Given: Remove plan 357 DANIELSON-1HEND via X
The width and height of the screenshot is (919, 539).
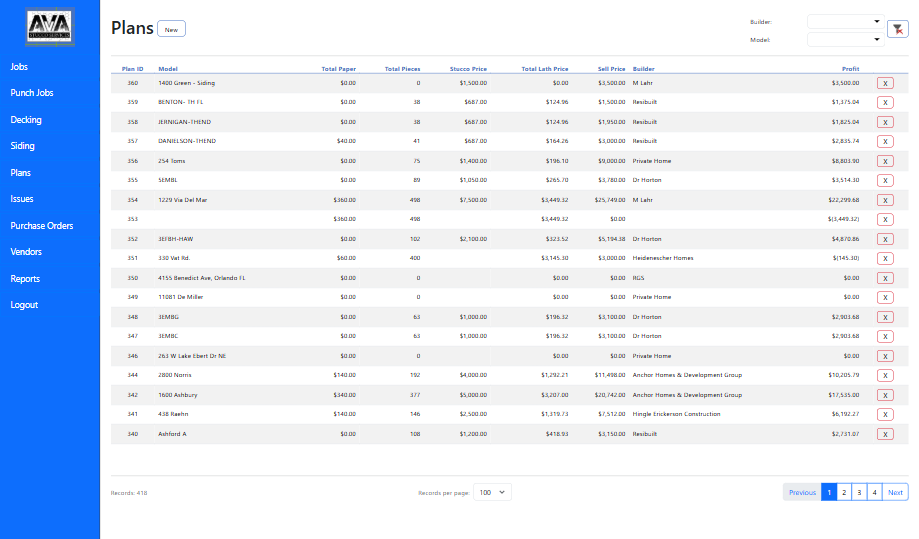Looking at the screenshot, I should pyautogui.click(x=884, y=142).
